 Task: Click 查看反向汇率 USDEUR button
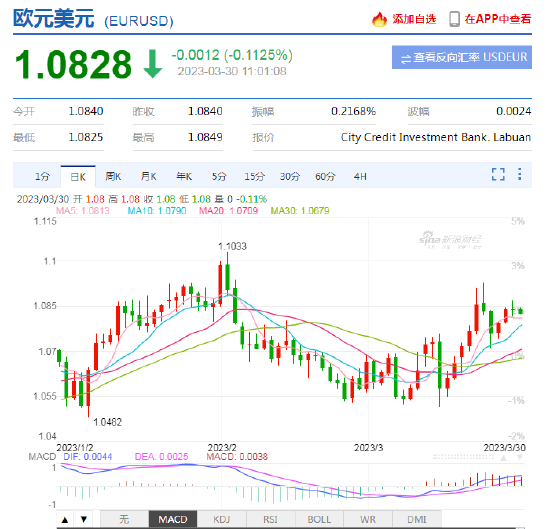point(462,57)
